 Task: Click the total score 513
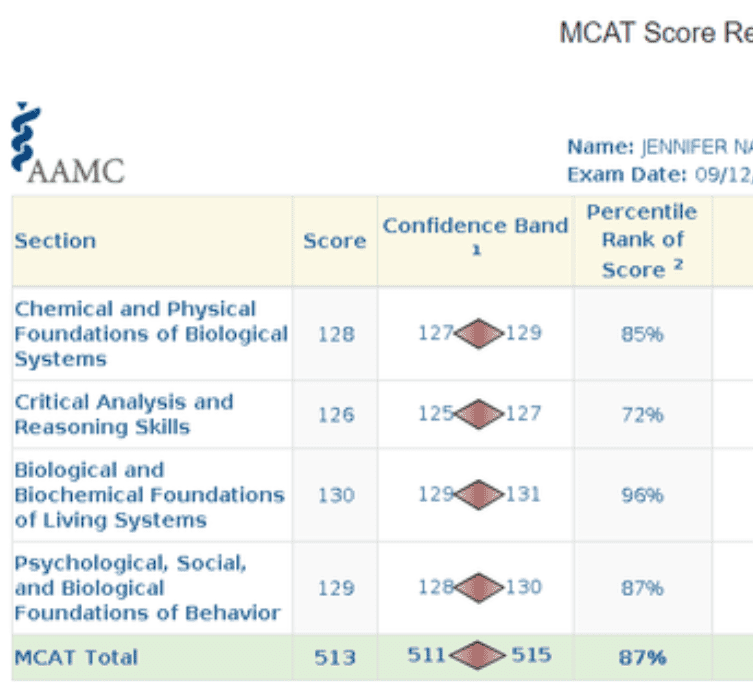[x=334, y=657]
